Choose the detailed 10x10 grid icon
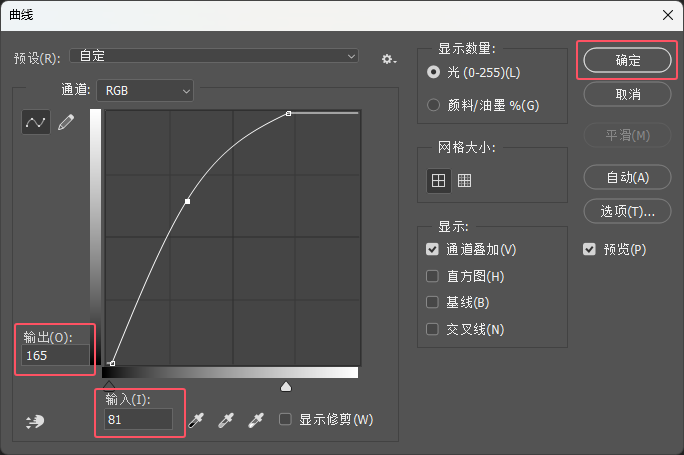Viewport: 684px width, 455px height. tap(464, 180)
